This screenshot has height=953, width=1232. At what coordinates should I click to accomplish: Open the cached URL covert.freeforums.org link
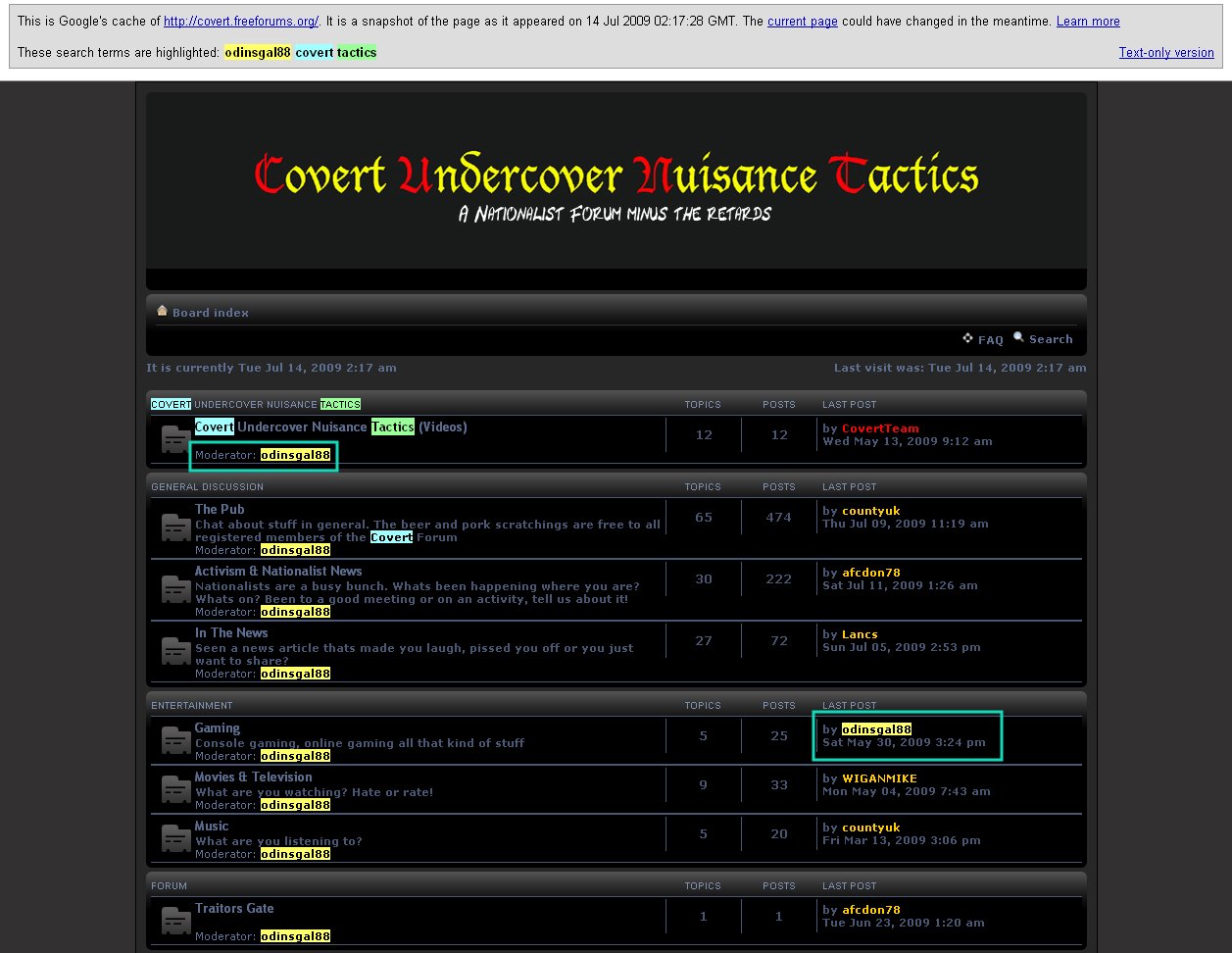[x=241, y=22]
